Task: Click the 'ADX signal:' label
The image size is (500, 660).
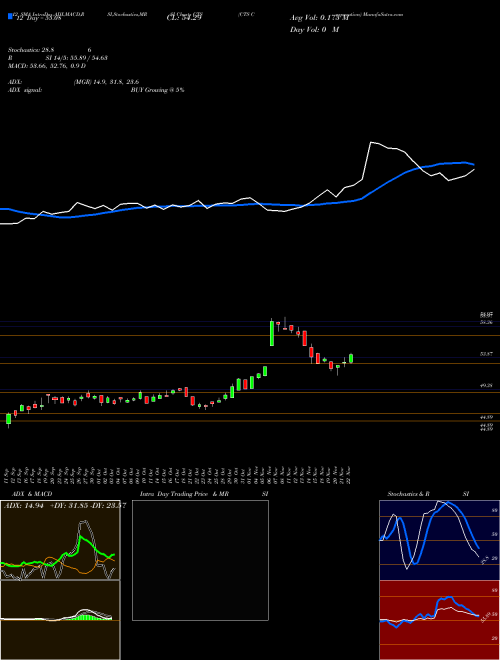Action: pyautogui.click(x=25, y=90)
